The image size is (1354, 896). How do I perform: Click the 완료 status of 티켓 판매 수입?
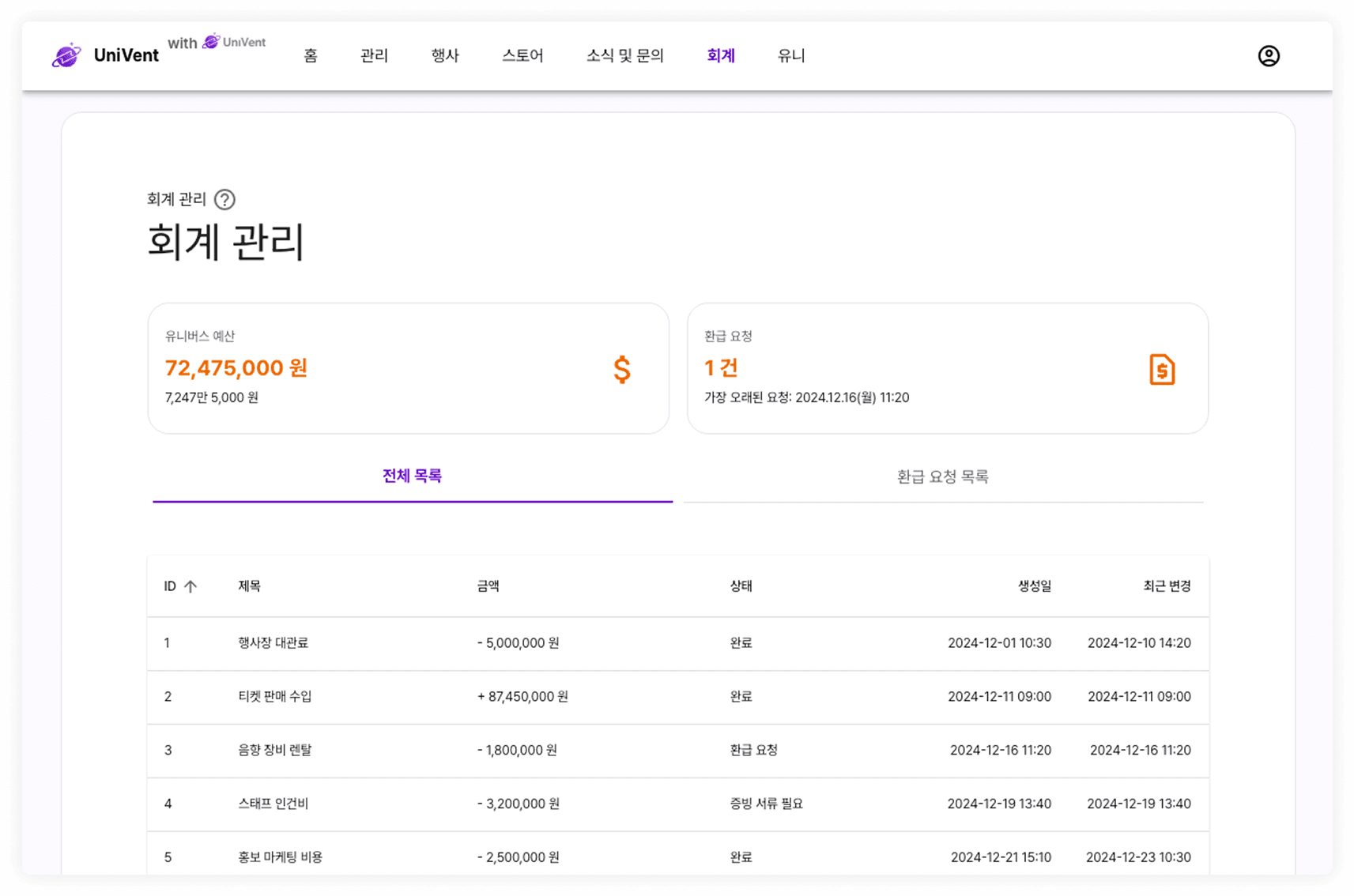click(x=741, y=697)
